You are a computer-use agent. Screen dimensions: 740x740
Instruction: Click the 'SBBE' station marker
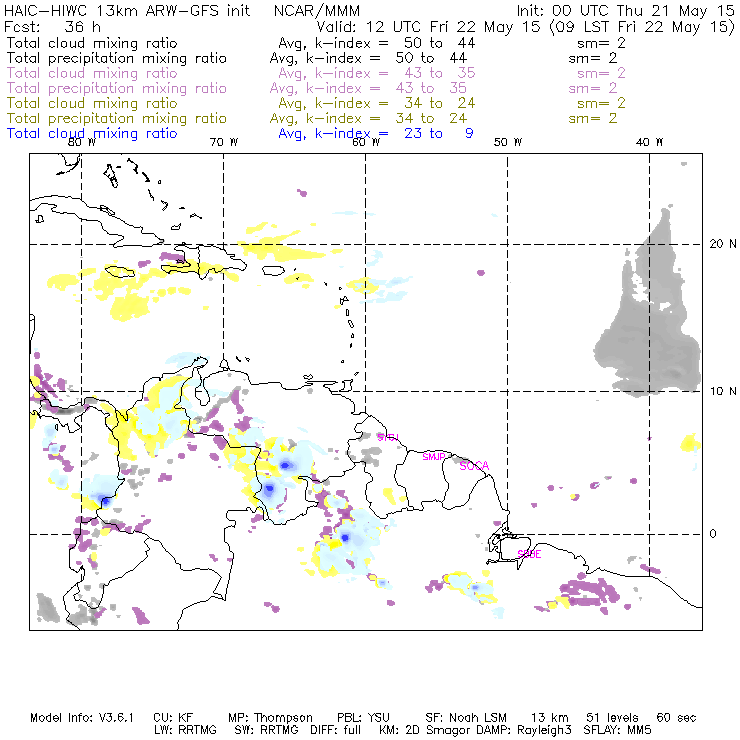tap(529, 554)
